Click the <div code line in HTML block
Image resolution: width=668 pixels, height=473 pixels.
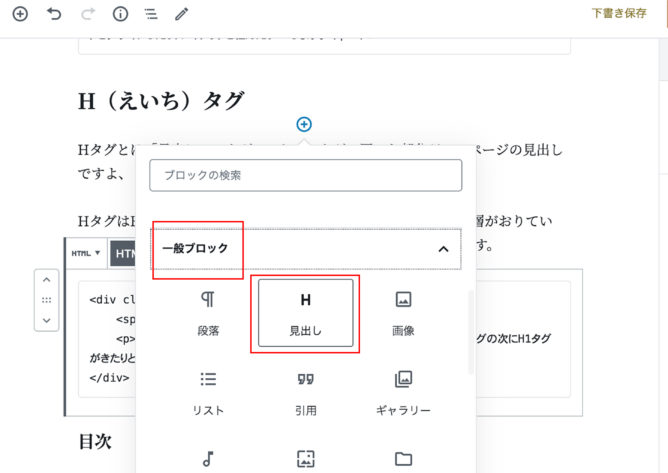(112, 300)
